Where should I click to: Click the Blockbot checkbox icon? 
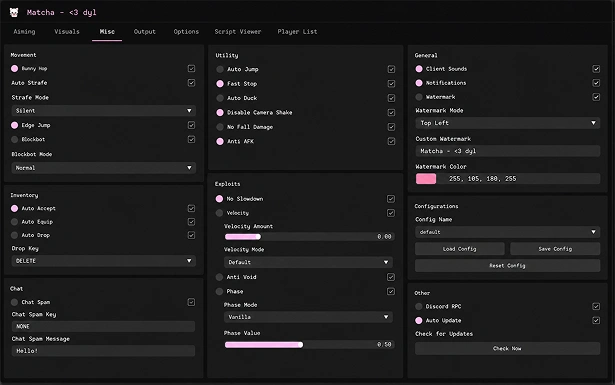(191, 139)
